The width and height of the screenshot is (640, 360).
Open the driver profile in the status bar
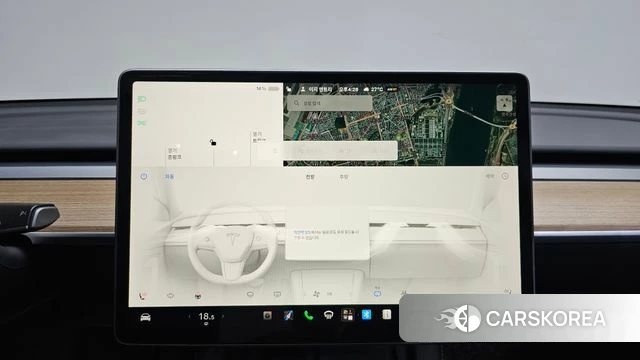[316, 89]
